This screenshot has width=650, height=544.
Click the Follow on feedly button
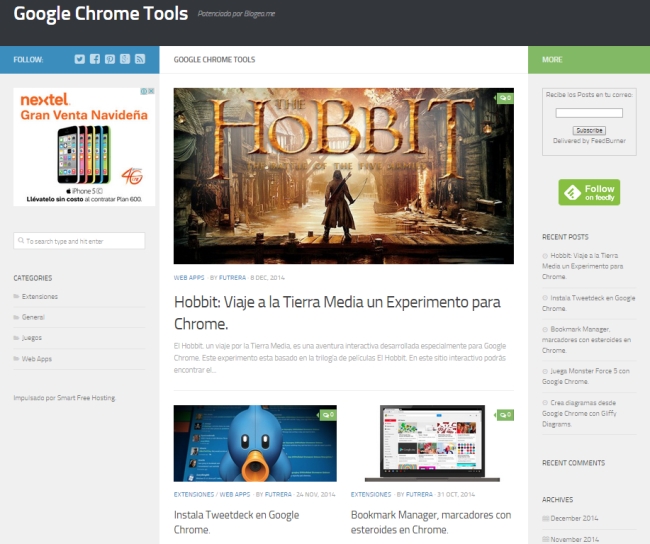pos(589,192)
